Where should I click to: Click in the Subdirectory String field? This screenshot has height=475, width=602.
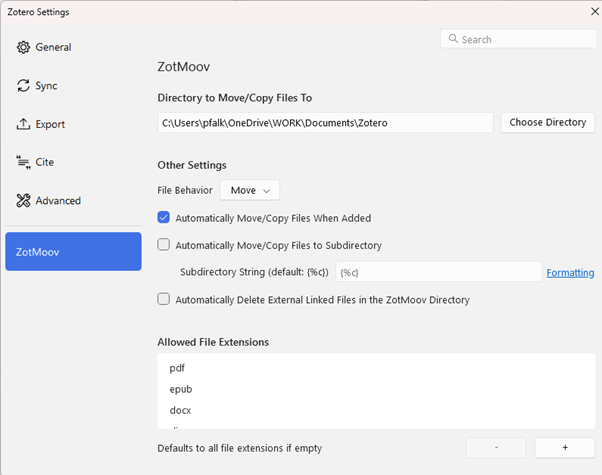point(438,272)
